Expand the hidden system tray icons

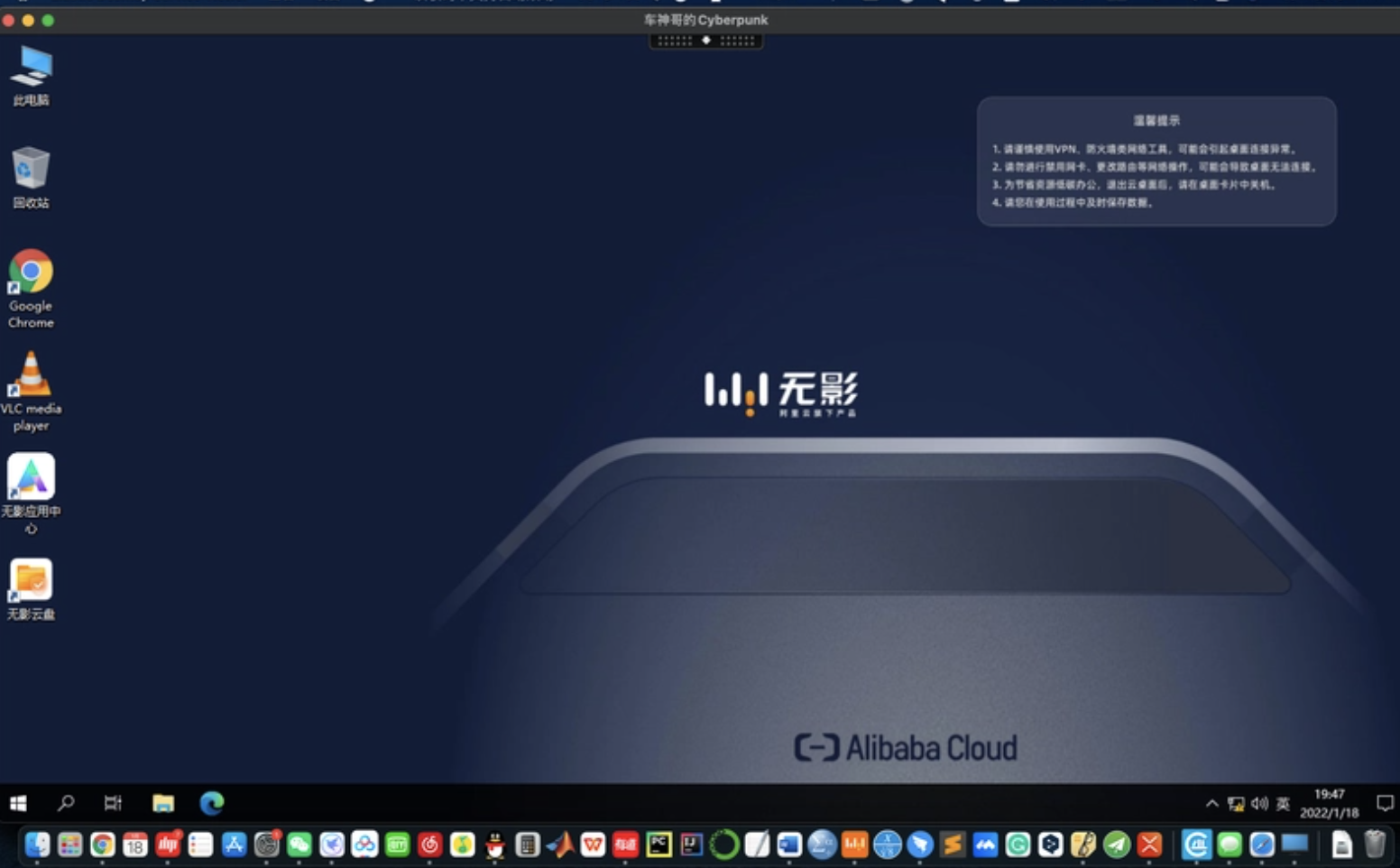(1211, 803)
